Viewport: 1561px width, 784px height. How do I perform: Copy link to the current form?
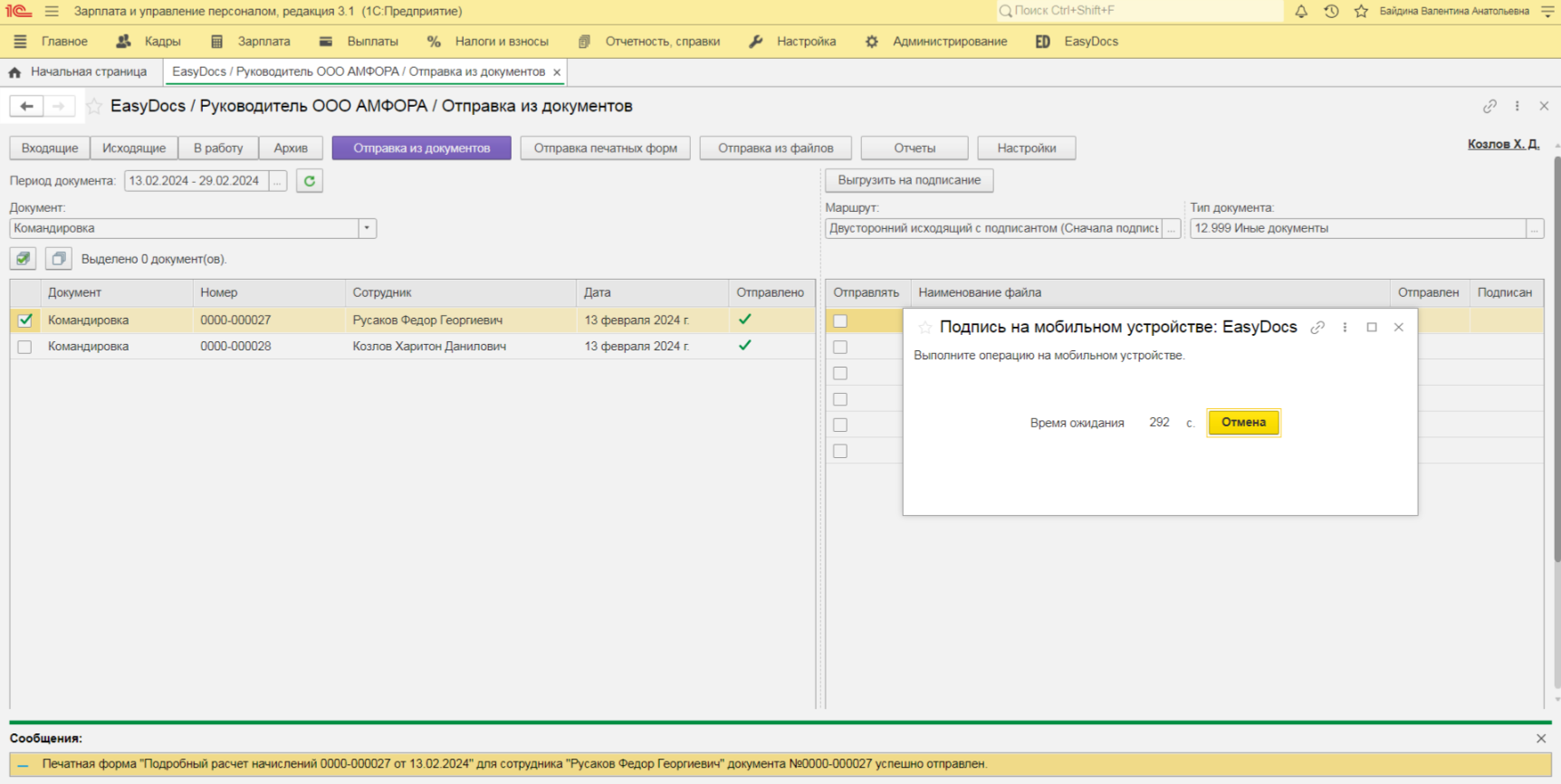1489,106
